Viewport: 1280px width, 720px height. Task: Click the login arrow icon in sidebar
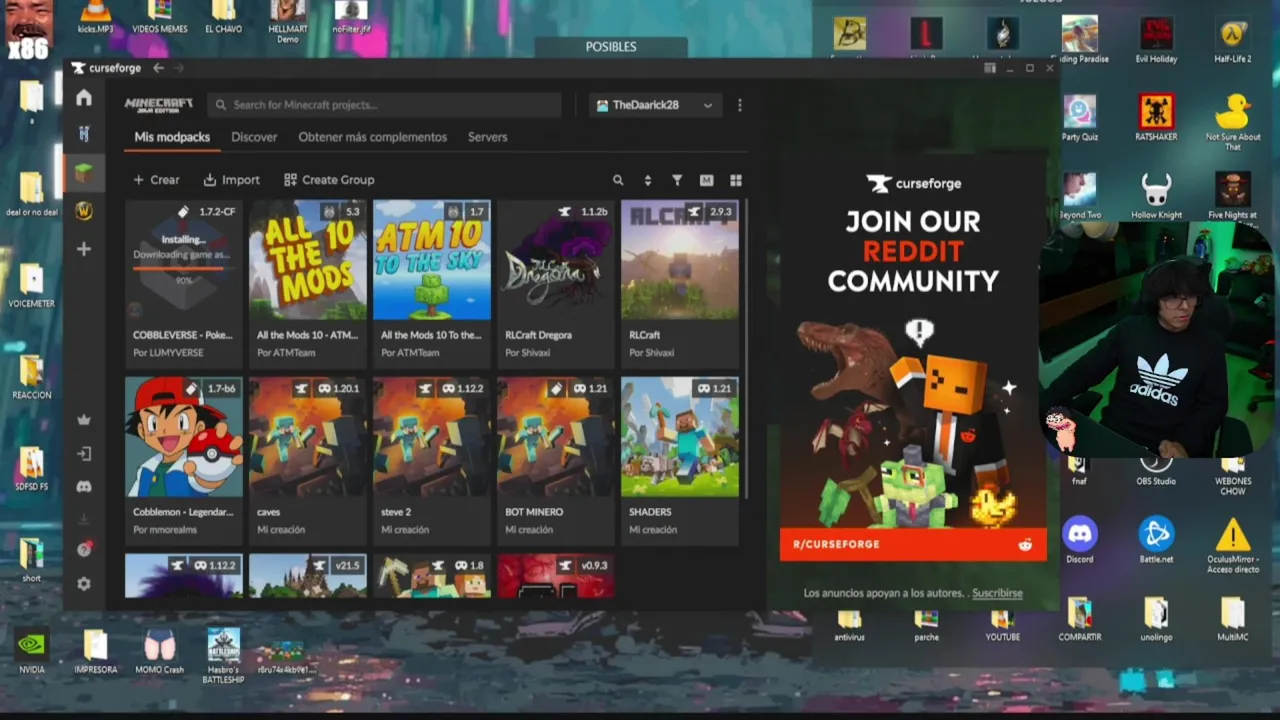(84, 454)
